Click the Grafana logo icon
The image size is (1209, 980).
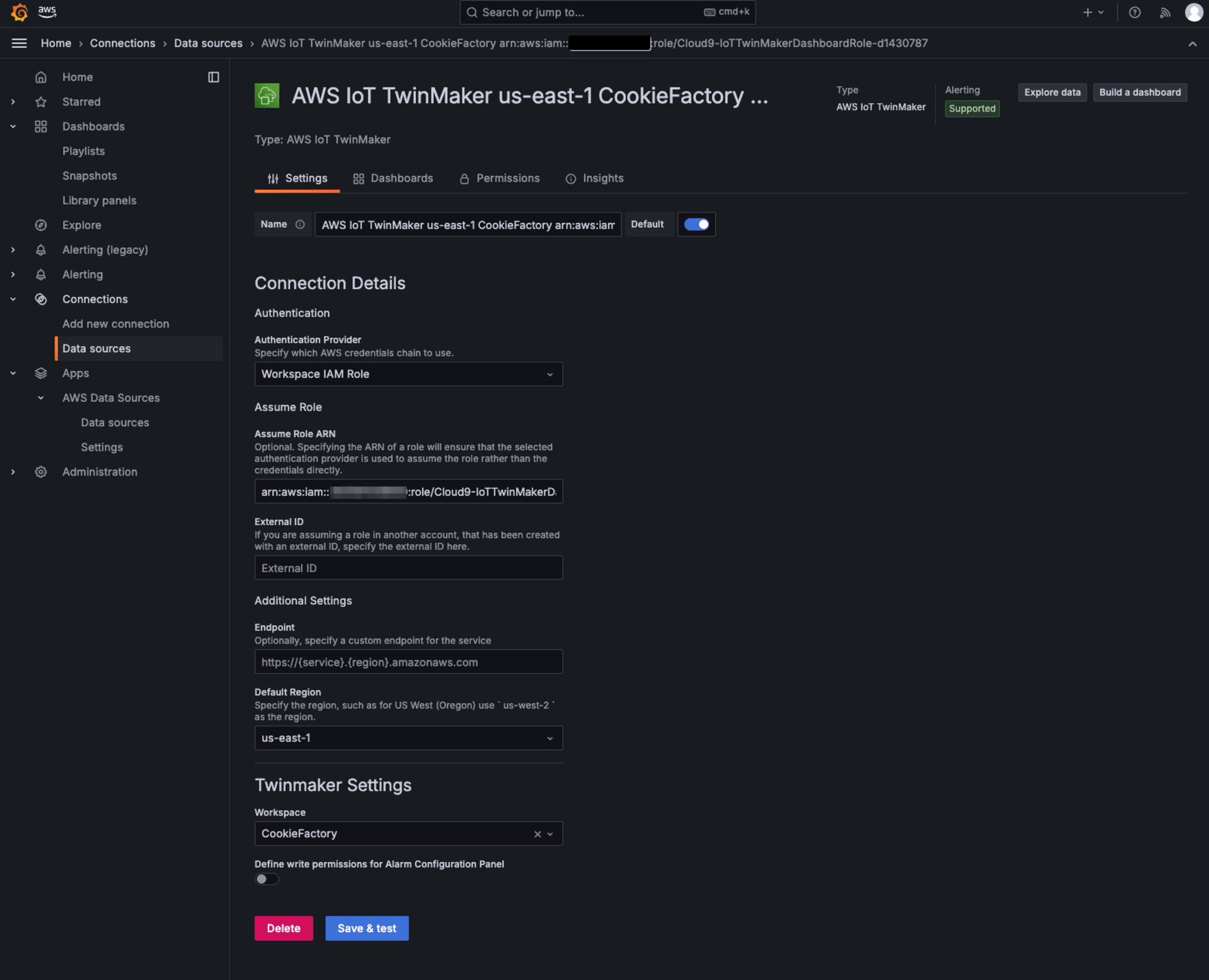tap(19, 12)
